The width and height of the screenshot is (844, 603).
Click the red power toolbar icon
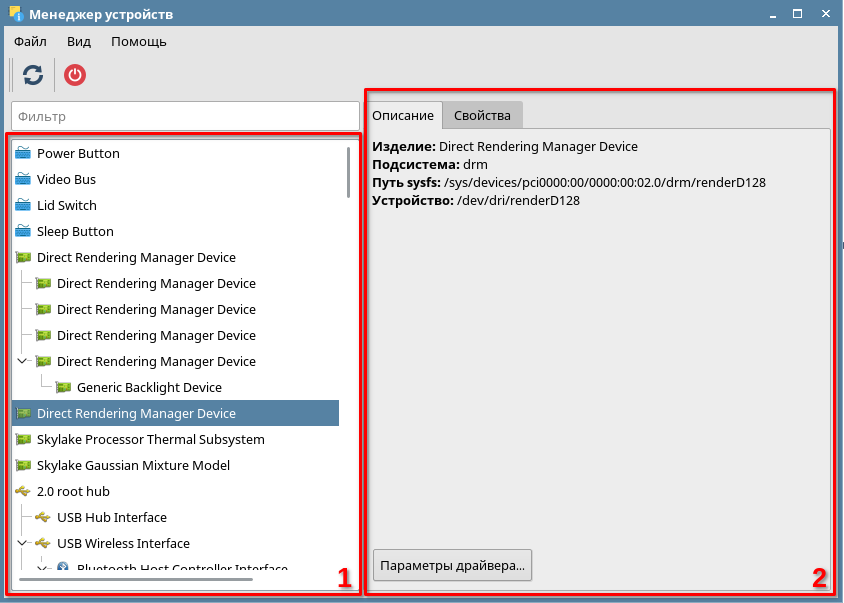click(x=75, y=75)
